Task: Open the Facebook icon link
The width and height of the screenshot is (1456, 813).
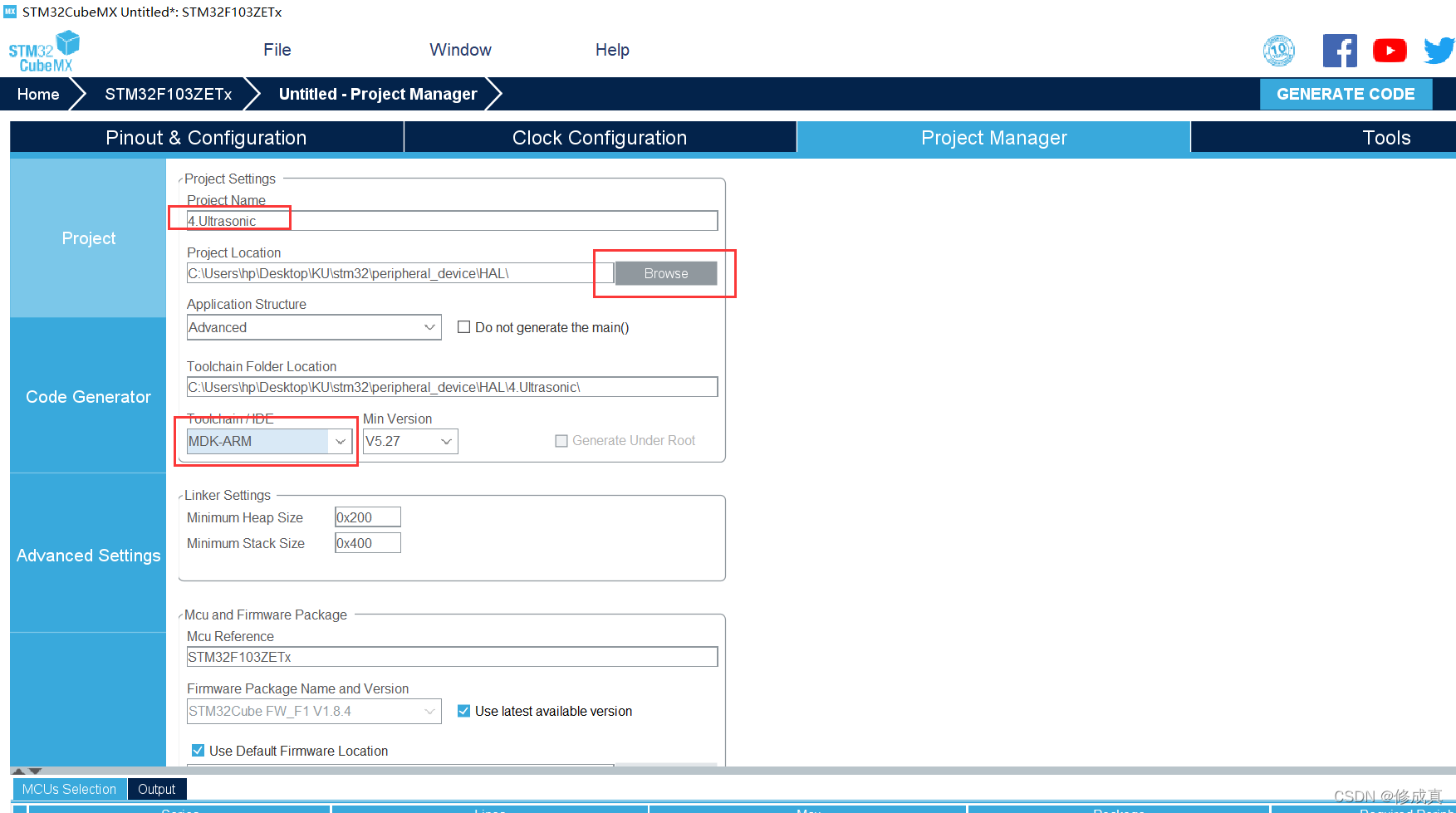Action: pyautogui.click(x=1340, y=51)
